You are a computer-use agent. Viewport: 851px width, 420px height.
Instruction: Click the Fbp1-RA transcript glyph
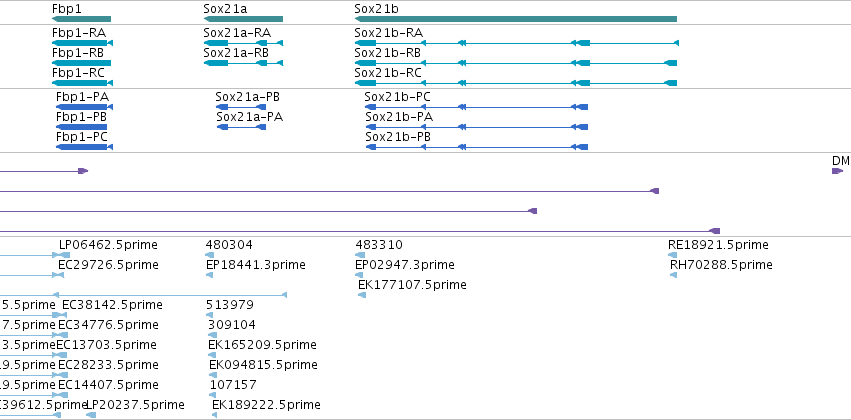tap(82, 43)
